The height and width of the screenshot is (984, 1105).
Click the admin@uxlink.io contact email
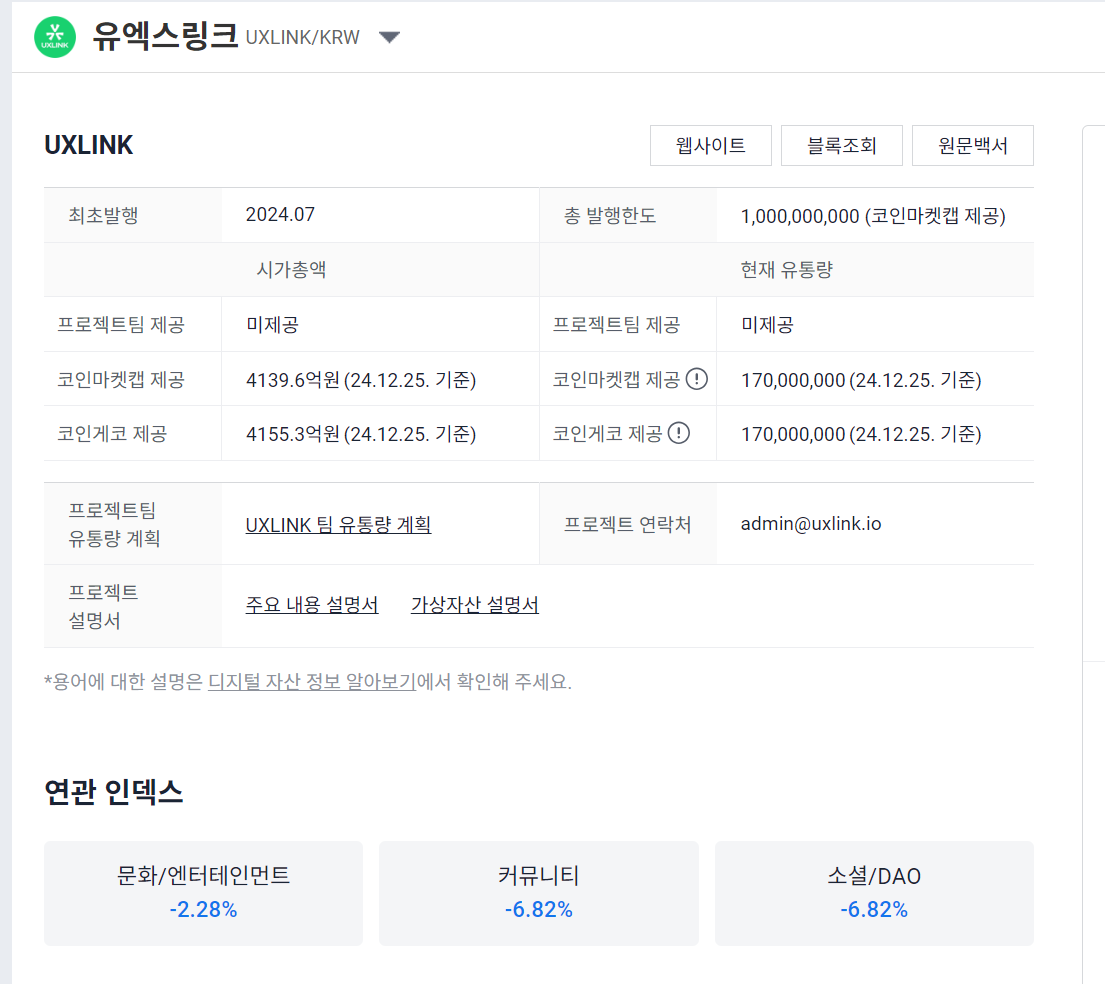pos(810,524)
